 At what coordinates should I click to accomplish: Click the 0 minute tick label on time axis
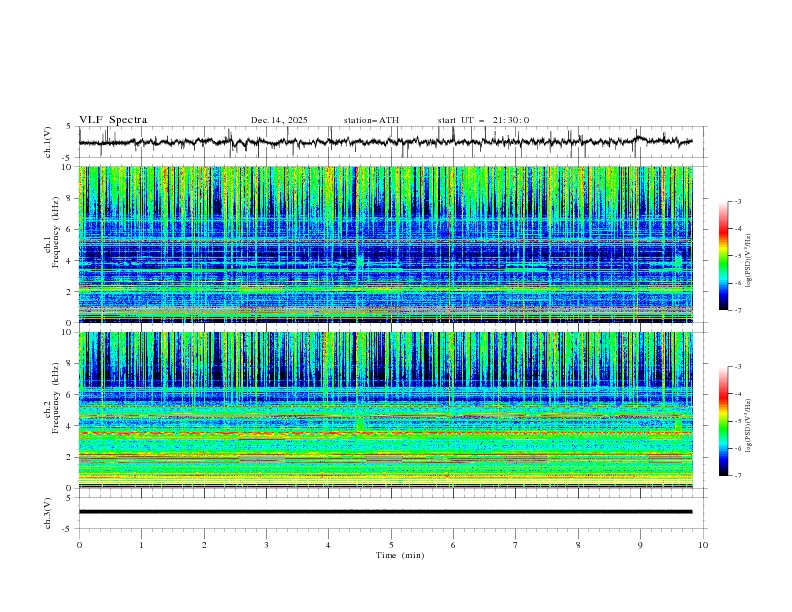79,545
